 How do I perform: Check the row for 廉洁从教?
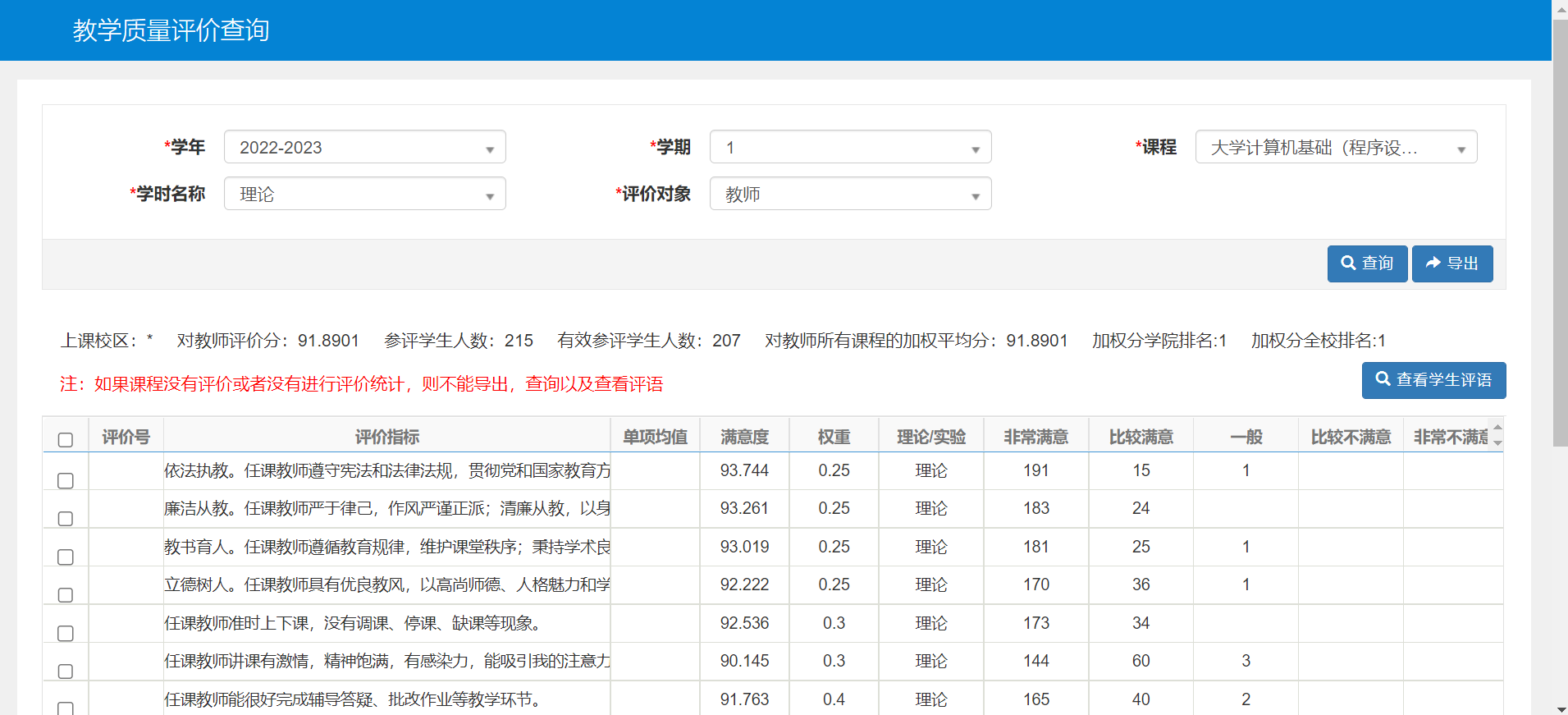(x=66, y=519)
